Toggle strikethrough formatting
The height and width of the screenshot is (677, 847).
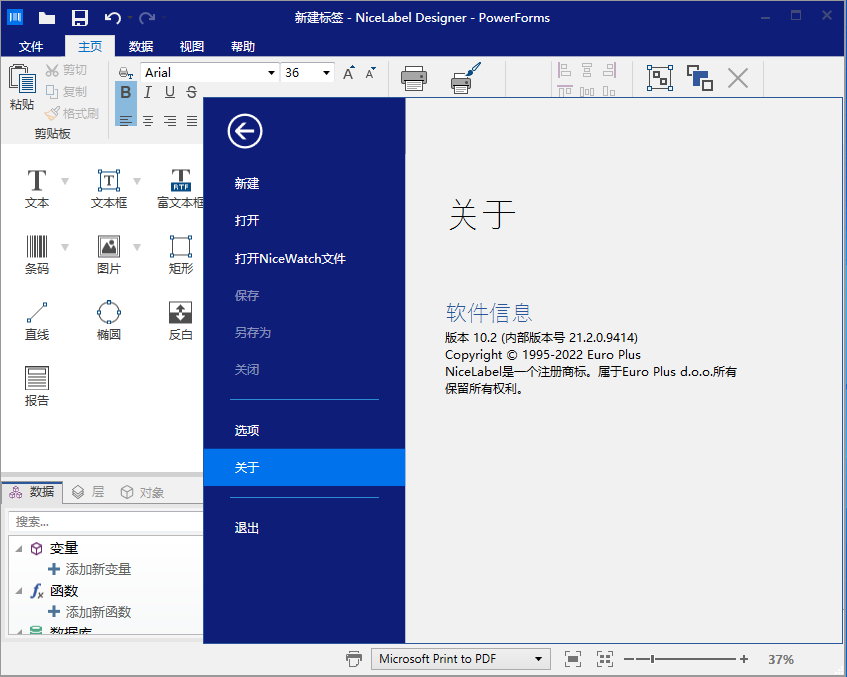pyautogui.click(x=191, y=92)
